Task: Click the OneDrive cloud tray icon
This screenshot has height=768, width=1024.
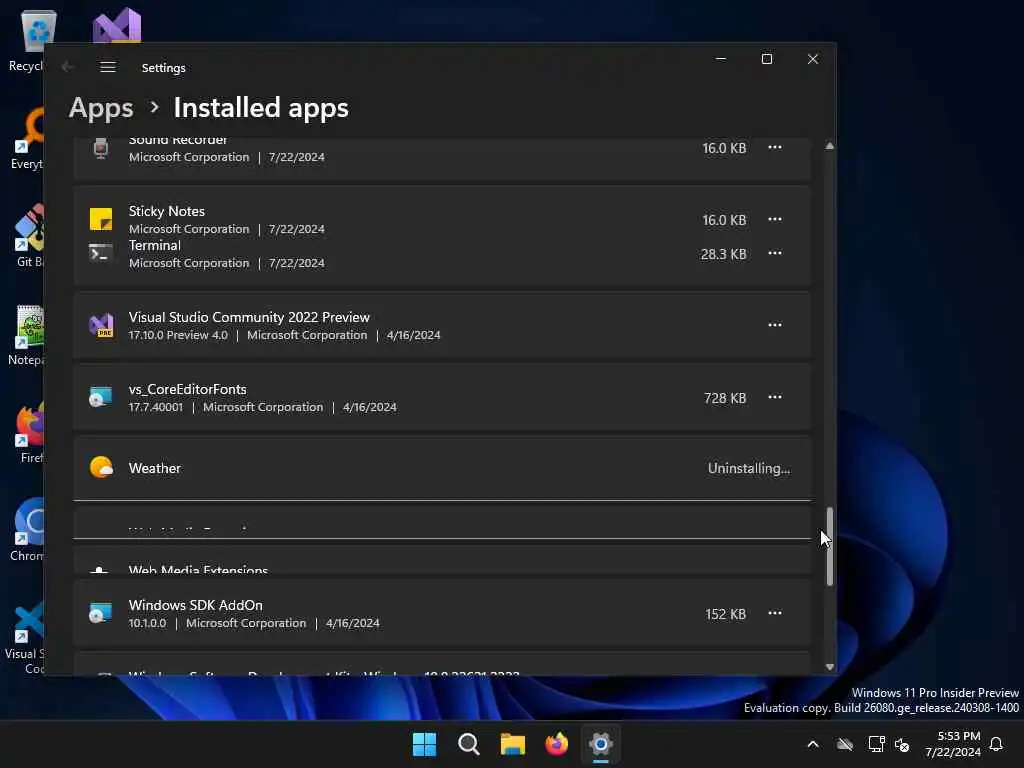Action: click(845, 744)
